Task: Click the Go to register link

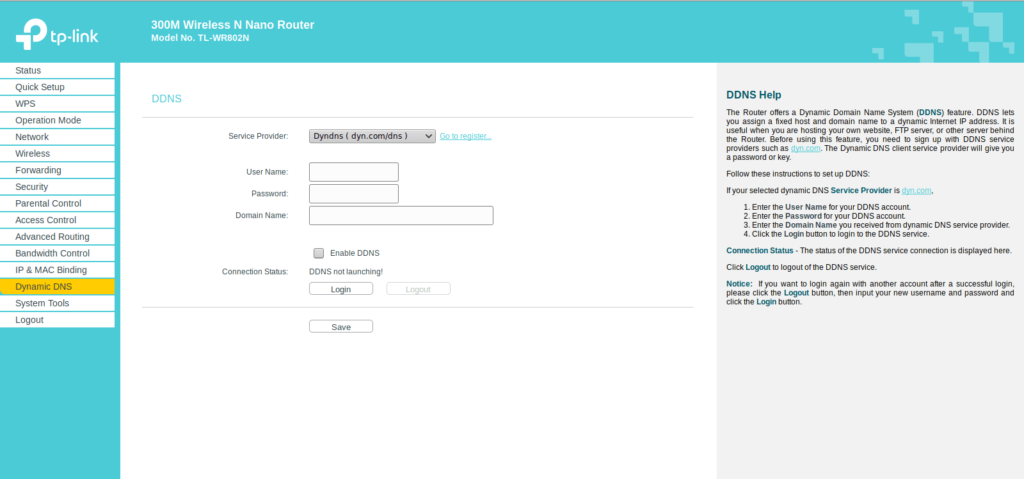Action: (x=465, y=136)
